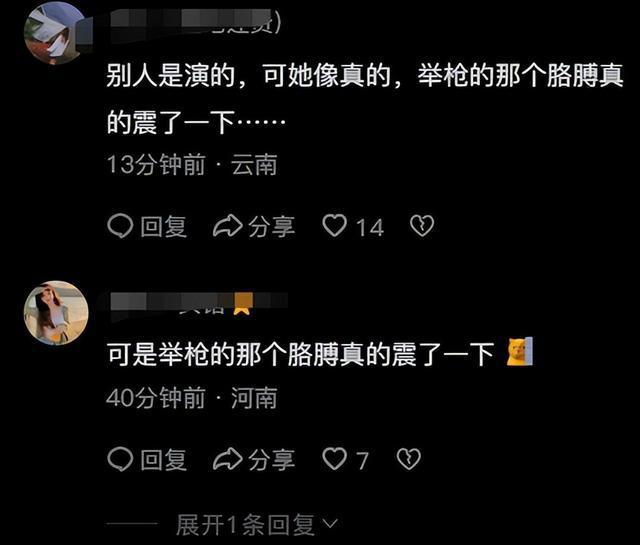This screenshot has height=545, width=640.
Task: Click share arrow icon on Yunnan comment
Action: coord(228,225)
